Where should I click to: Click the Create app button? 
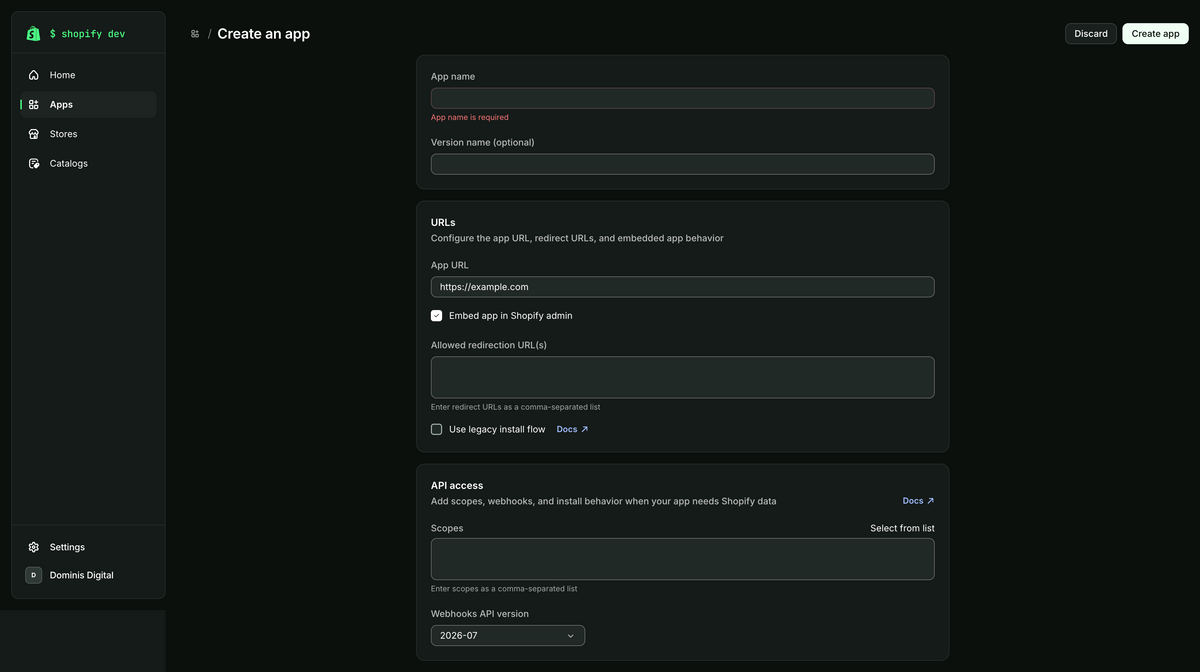click(1155, 33)
